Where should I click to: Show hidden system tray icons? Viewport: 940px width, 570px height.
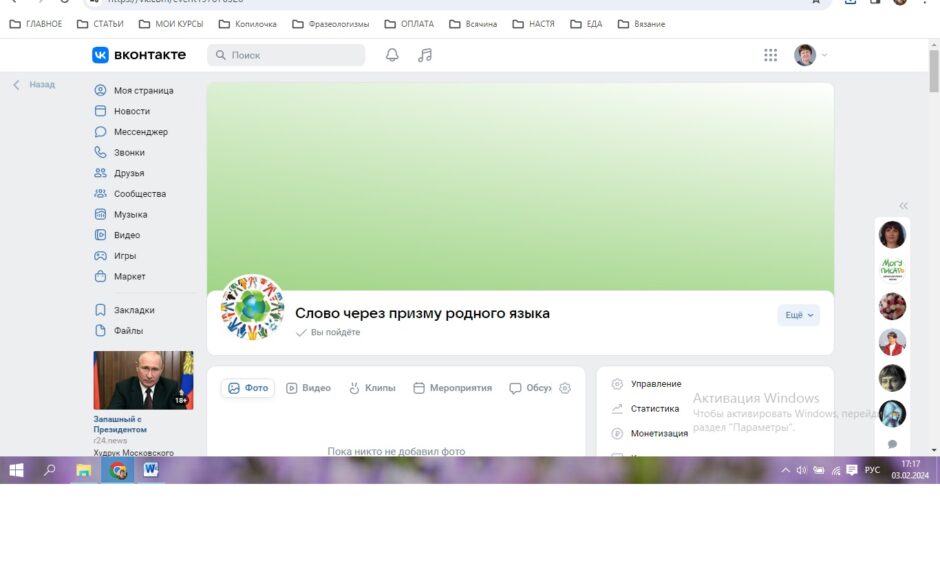[785, 470]
